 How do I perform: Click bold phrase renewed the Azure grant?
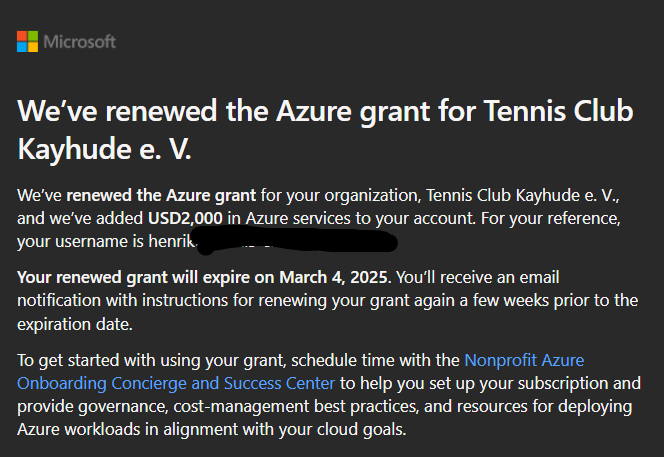[x=161, y=196]
